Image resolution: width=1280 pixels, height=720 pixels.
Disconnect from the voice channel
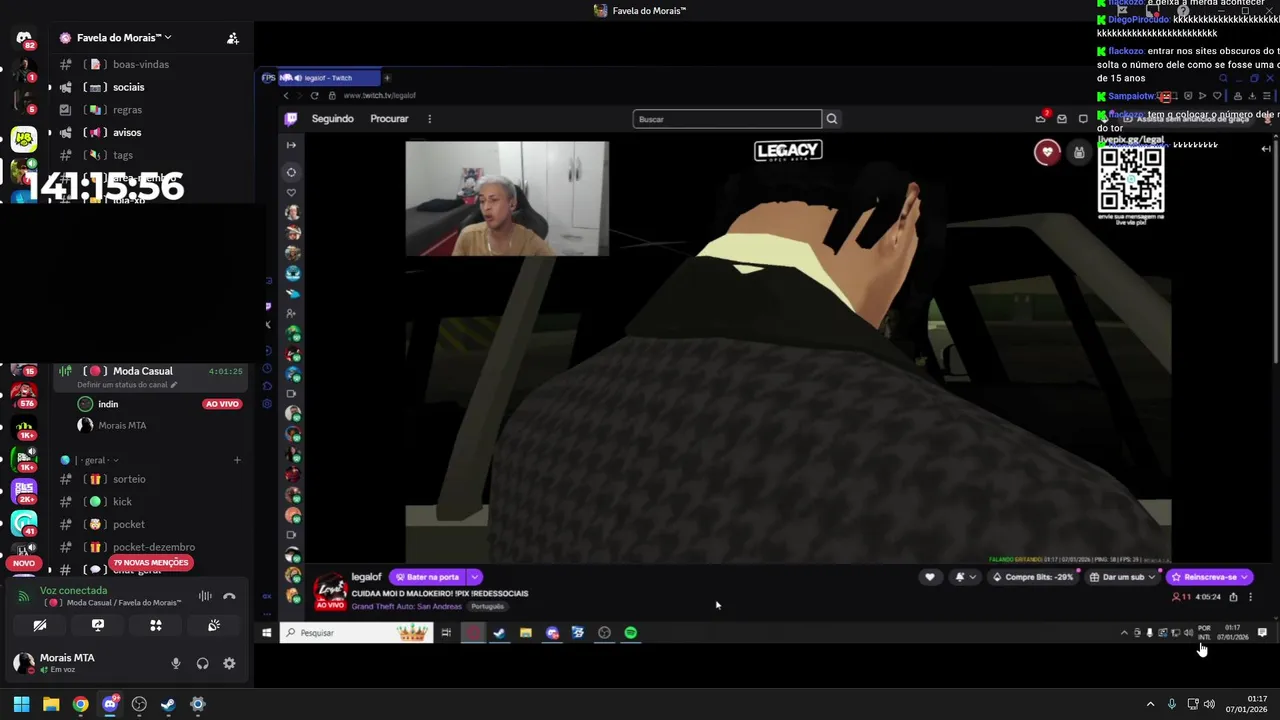coord(229,596)
